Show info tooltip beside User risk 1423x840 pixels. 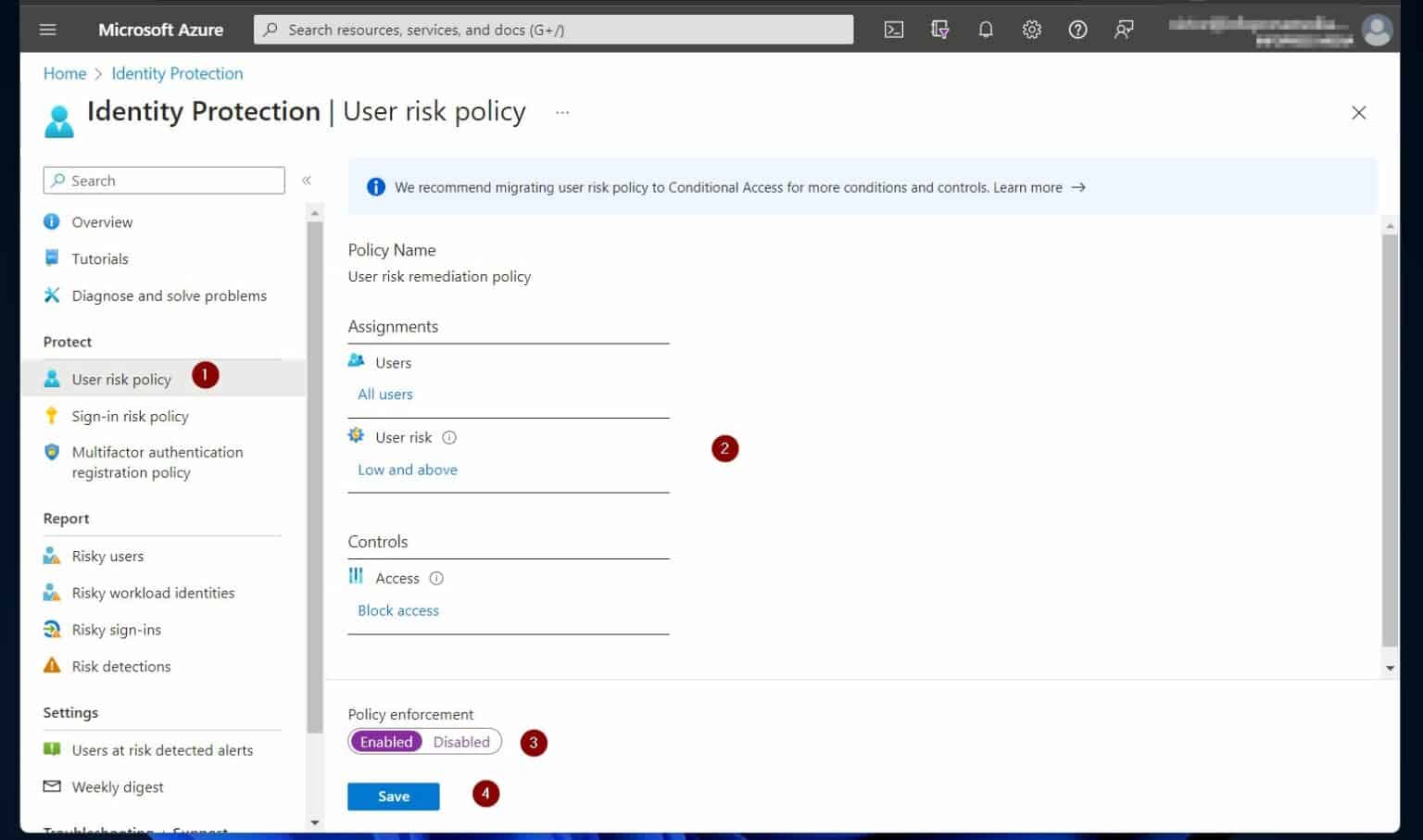point(449,438)
